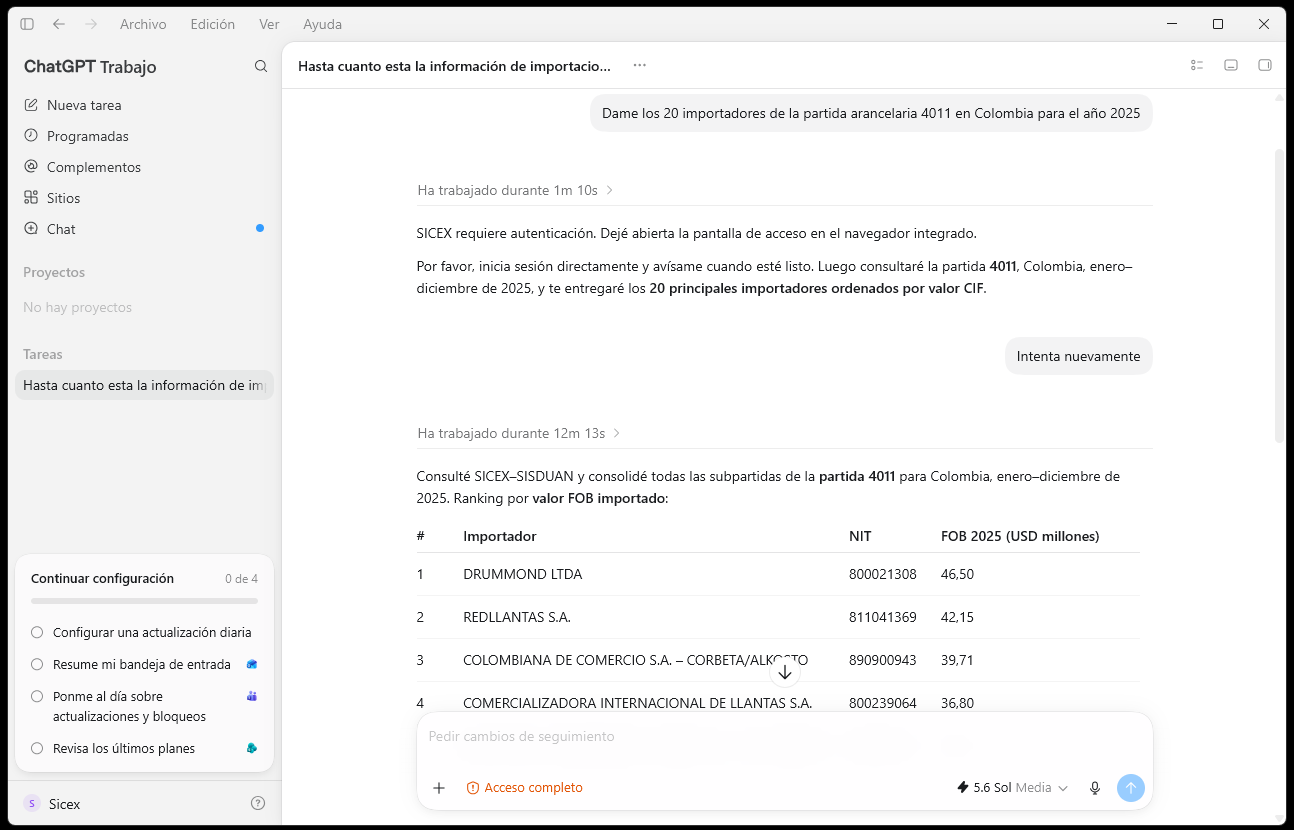Click NIT value 800021308
The image size is (1294, 830).
point(883,574)
